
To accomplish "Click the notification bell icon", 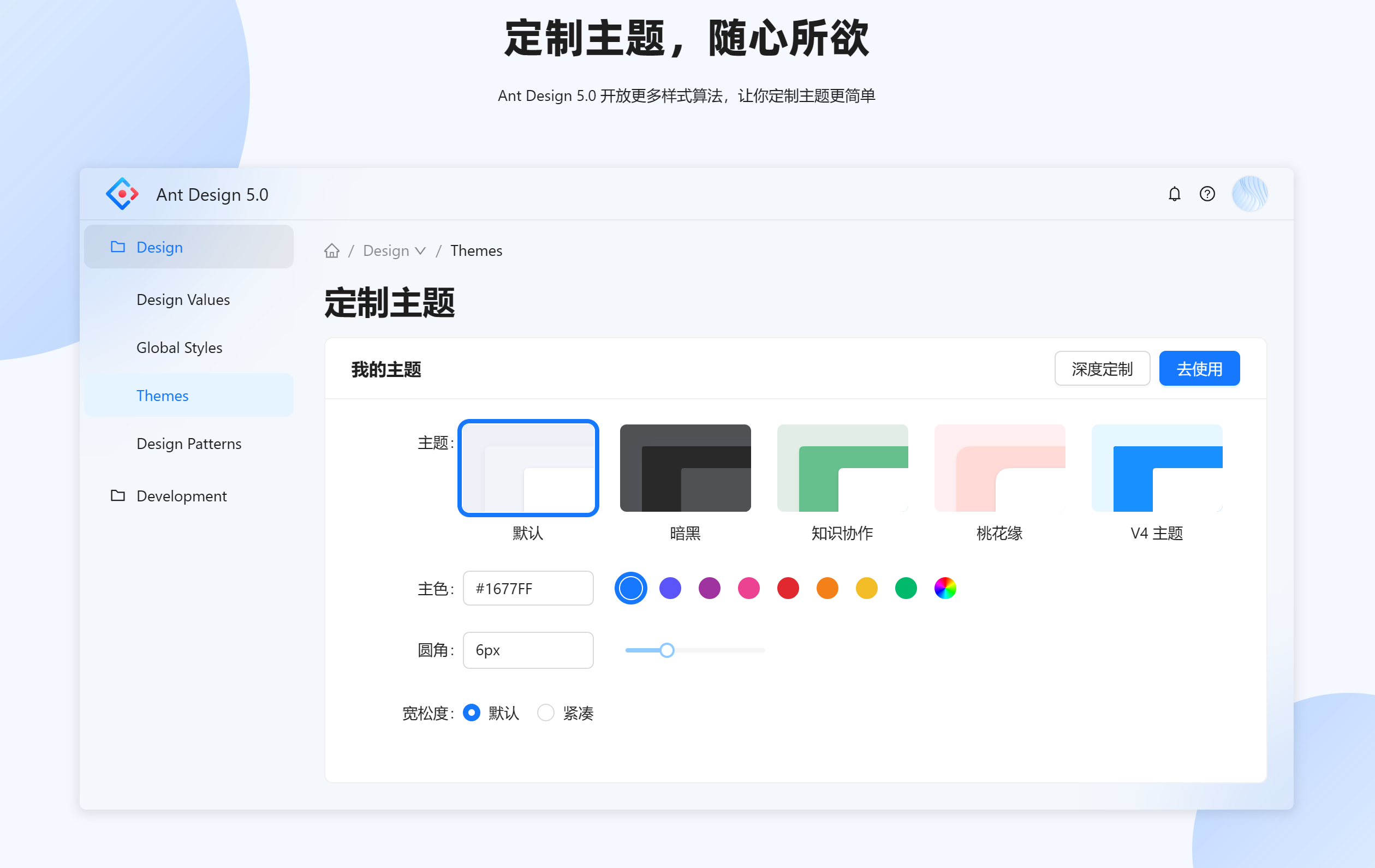I will coord(1175,194).
